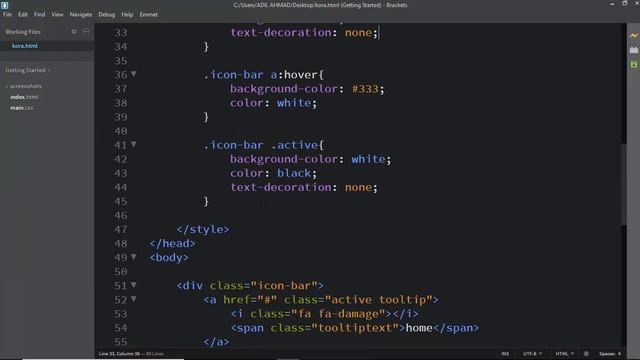This screenshot has height=360, width=640.
Task: Click text-decoration property on line 33
Action: [x=281, y=32]
